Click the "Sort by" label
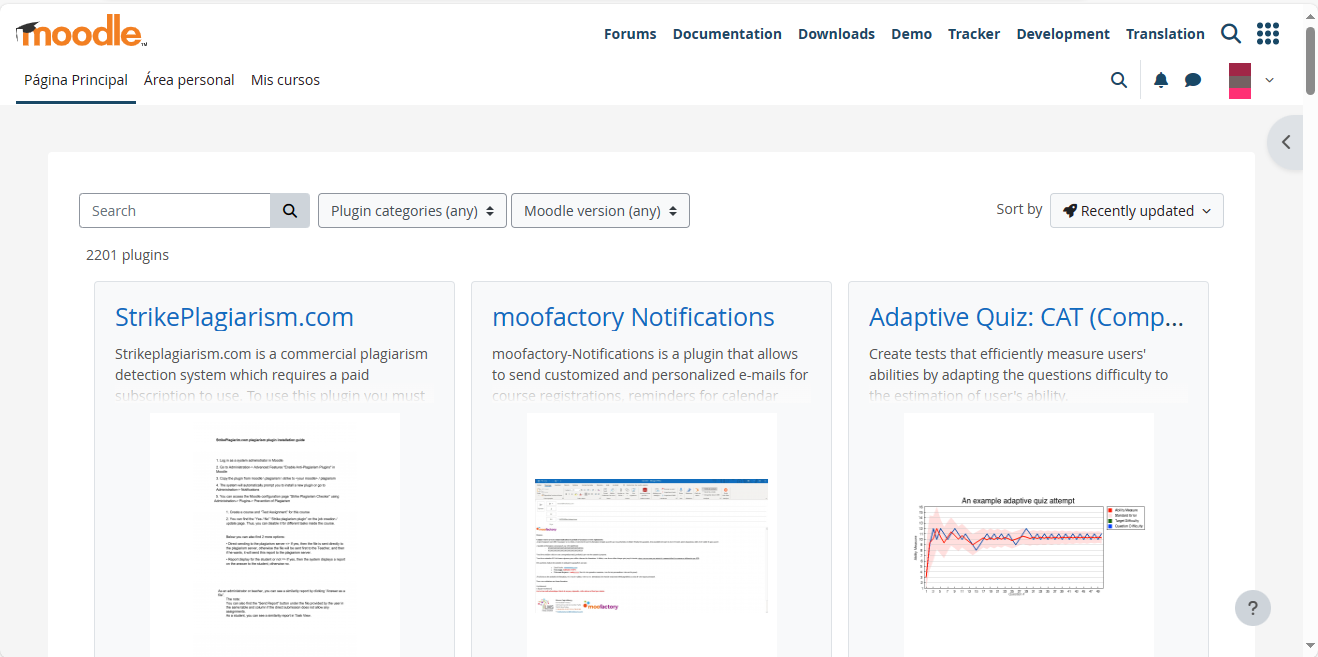1318x657 pixels. (1019, 209)
